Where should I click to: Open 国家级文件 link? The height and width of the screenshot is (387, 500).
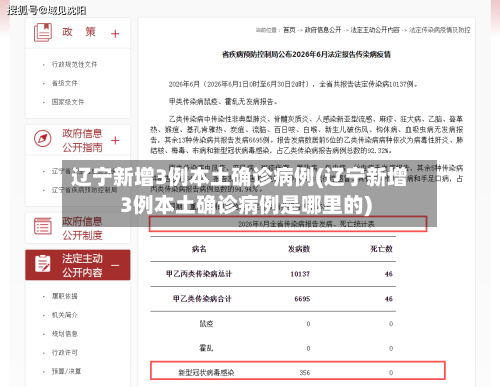tap(68, 102)
